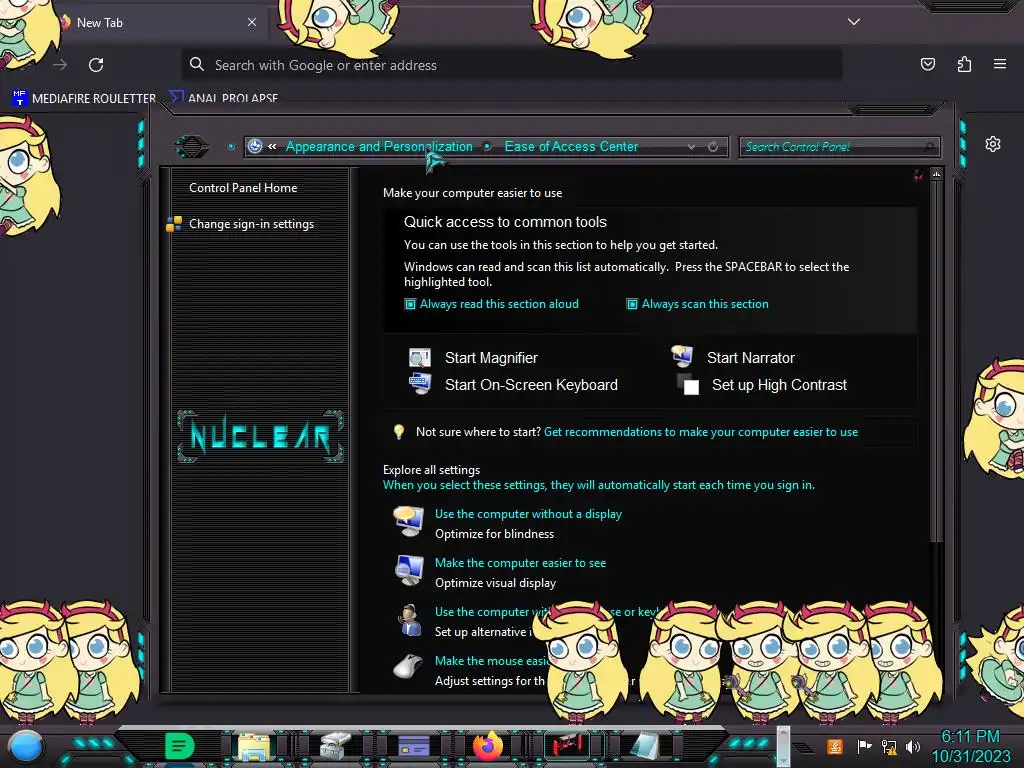
Task: Open the red-icon active taskbar app
Action: (567, 746)
